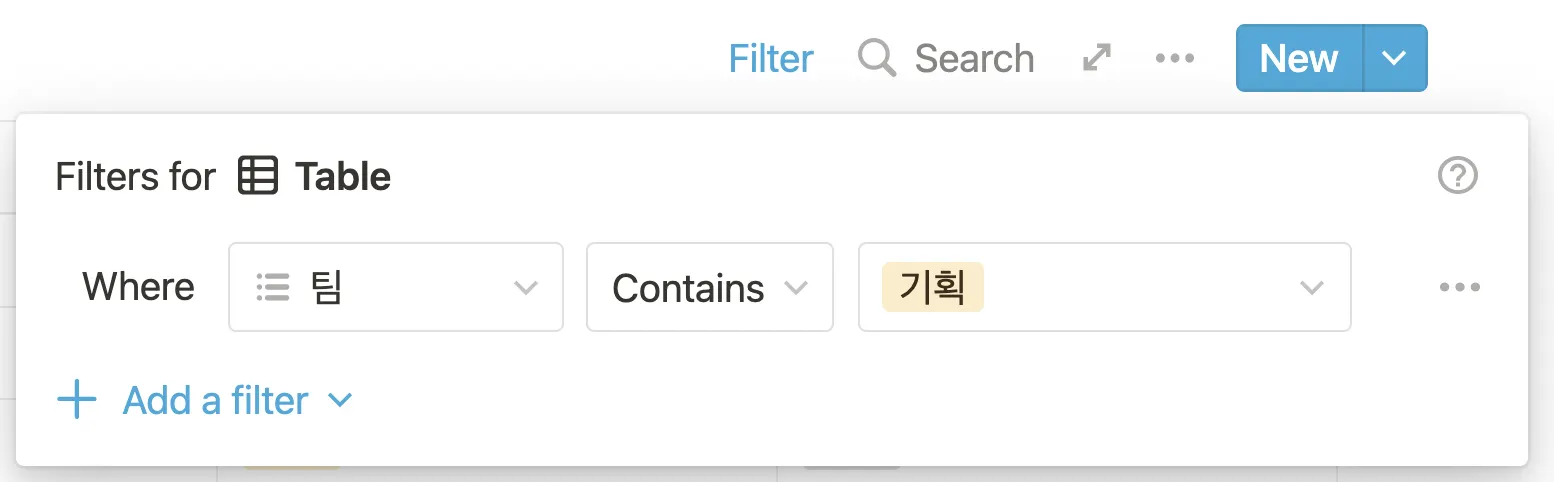Click the list icon in 팀 property selector
This screenshot has height=482, width=1554.
click(x=273, y=288)
